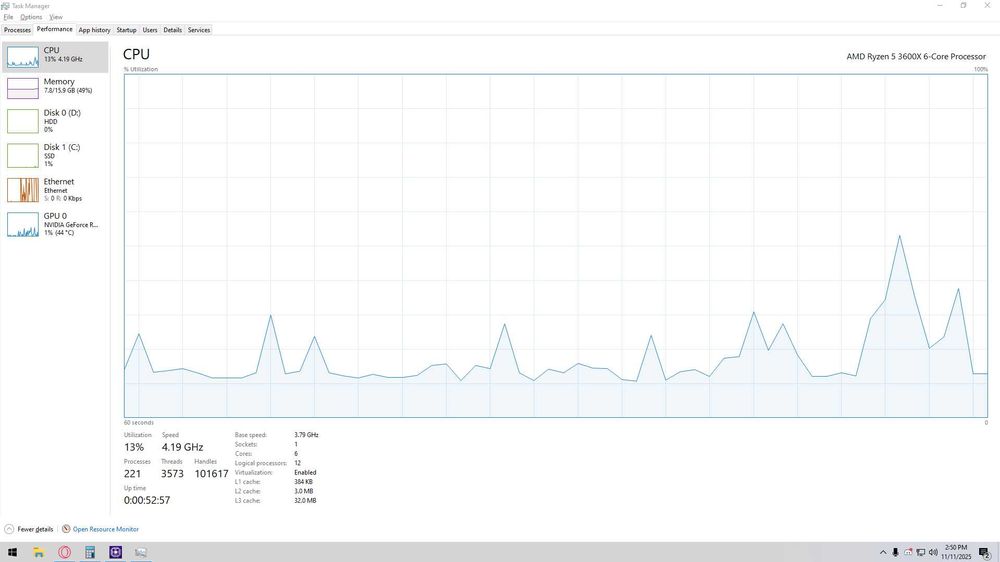Image resolution: width=1000 pixels, height=562 pixels.
Task: Click the Logical processors label
Action: [x=261, y=463]
